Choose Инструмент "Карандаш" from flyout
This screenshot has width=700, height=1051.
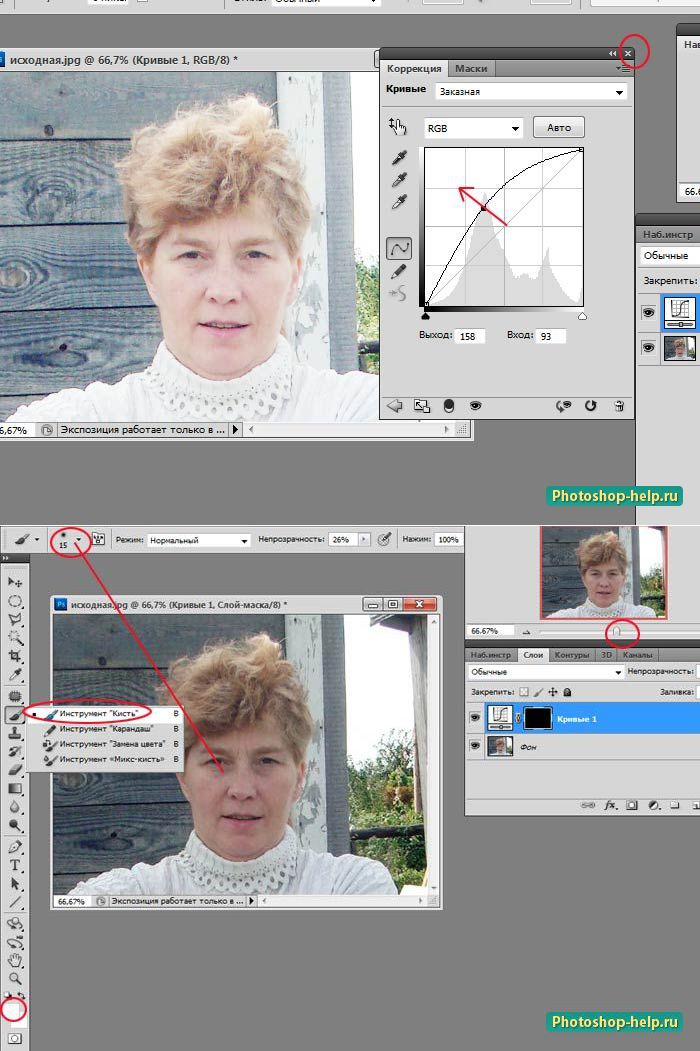(x=106, y=729)
